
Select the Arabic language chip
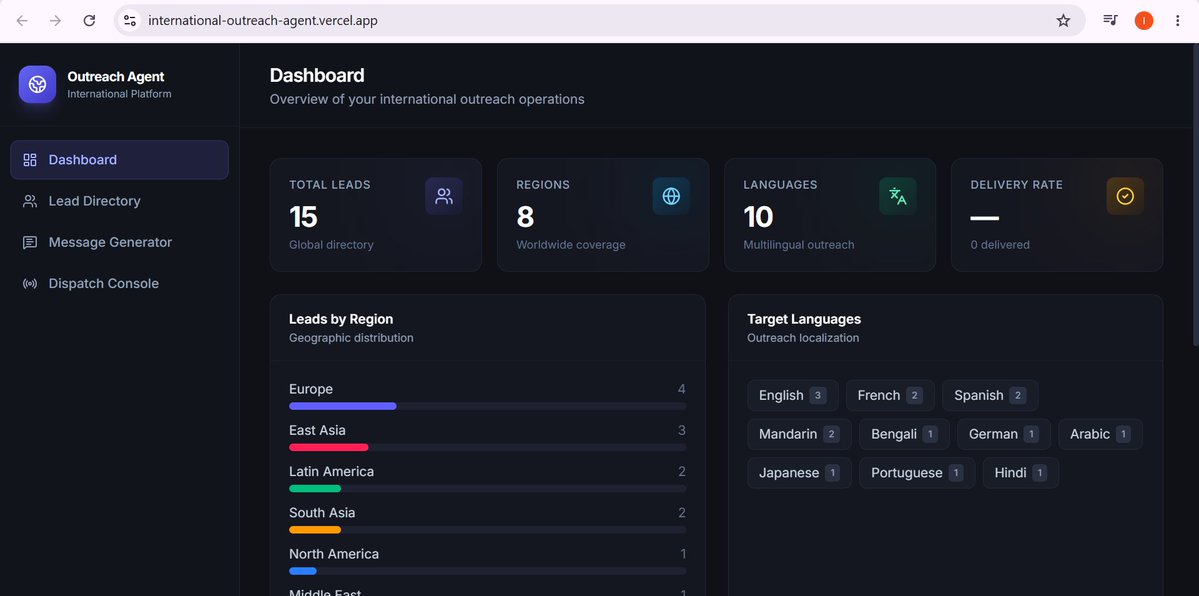pos(1100,435)
